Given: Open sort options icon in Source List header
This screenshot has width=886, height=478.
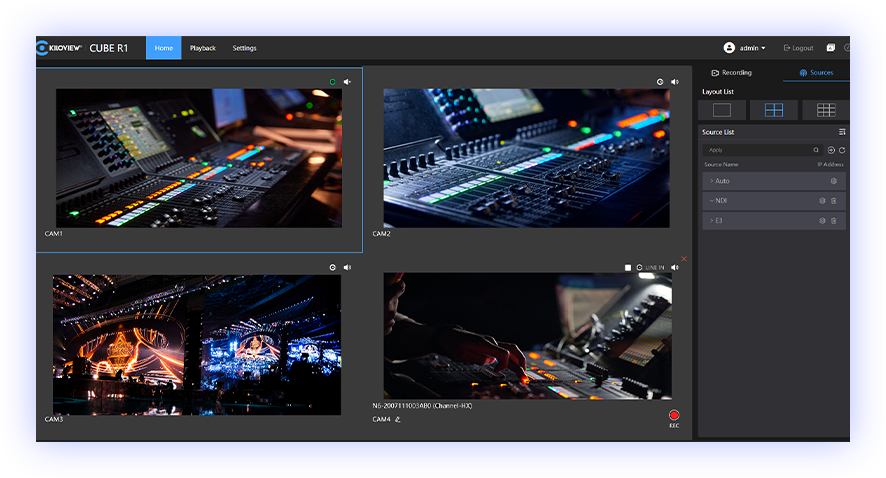Looking at the screenshot, I should pyautogui.click(x=842, y=132).
